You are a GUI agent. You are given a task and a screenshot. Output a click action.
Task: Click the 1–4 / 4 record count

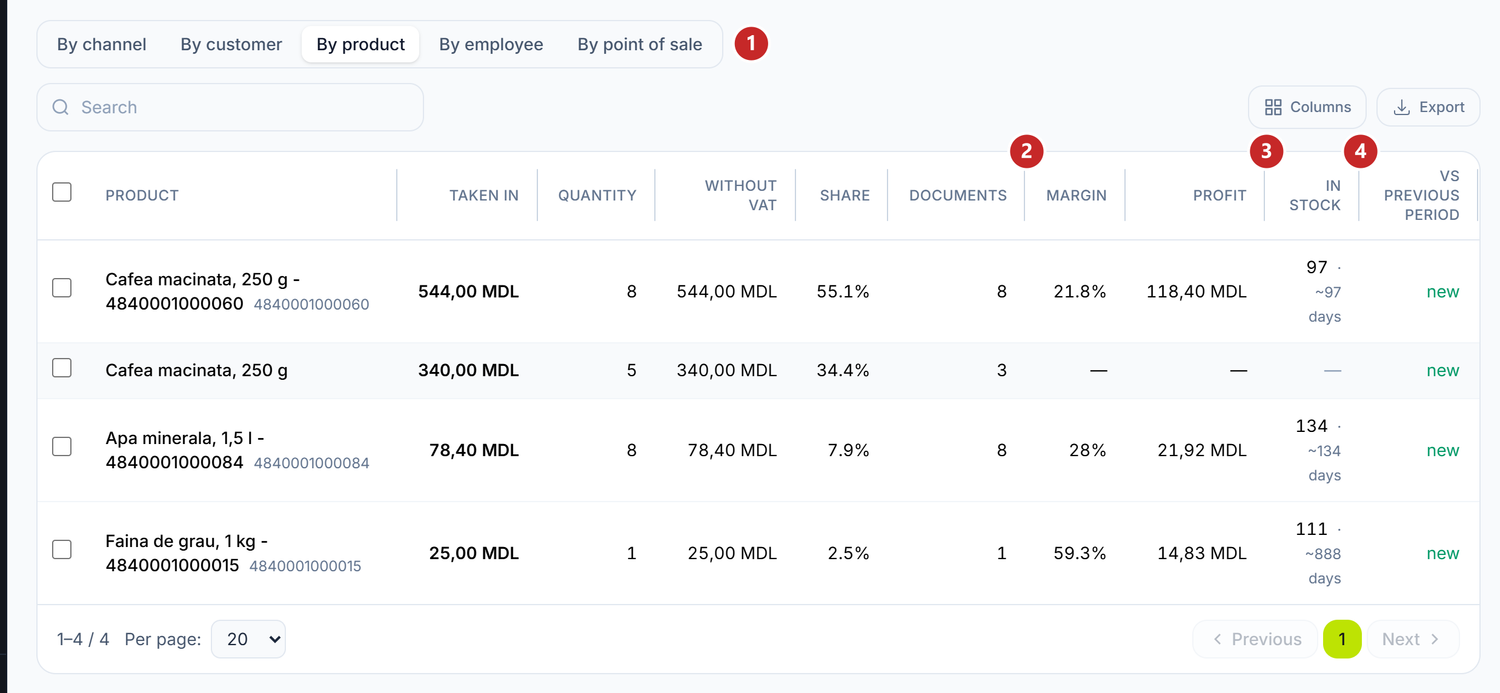tap(83, 639)
